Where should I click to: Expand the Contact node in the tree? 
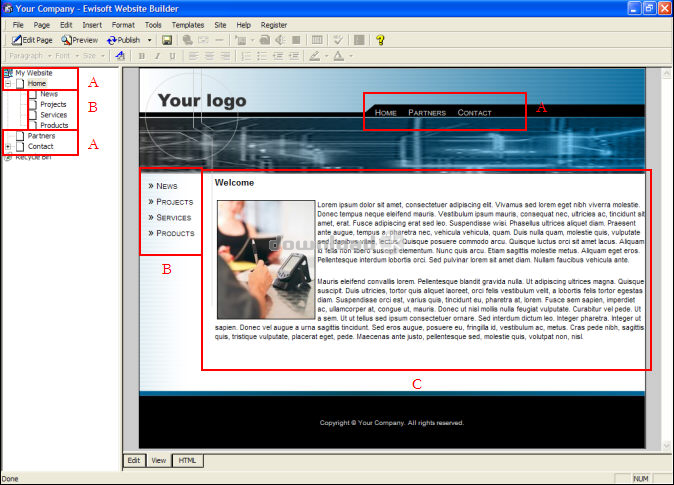[8, 147]
